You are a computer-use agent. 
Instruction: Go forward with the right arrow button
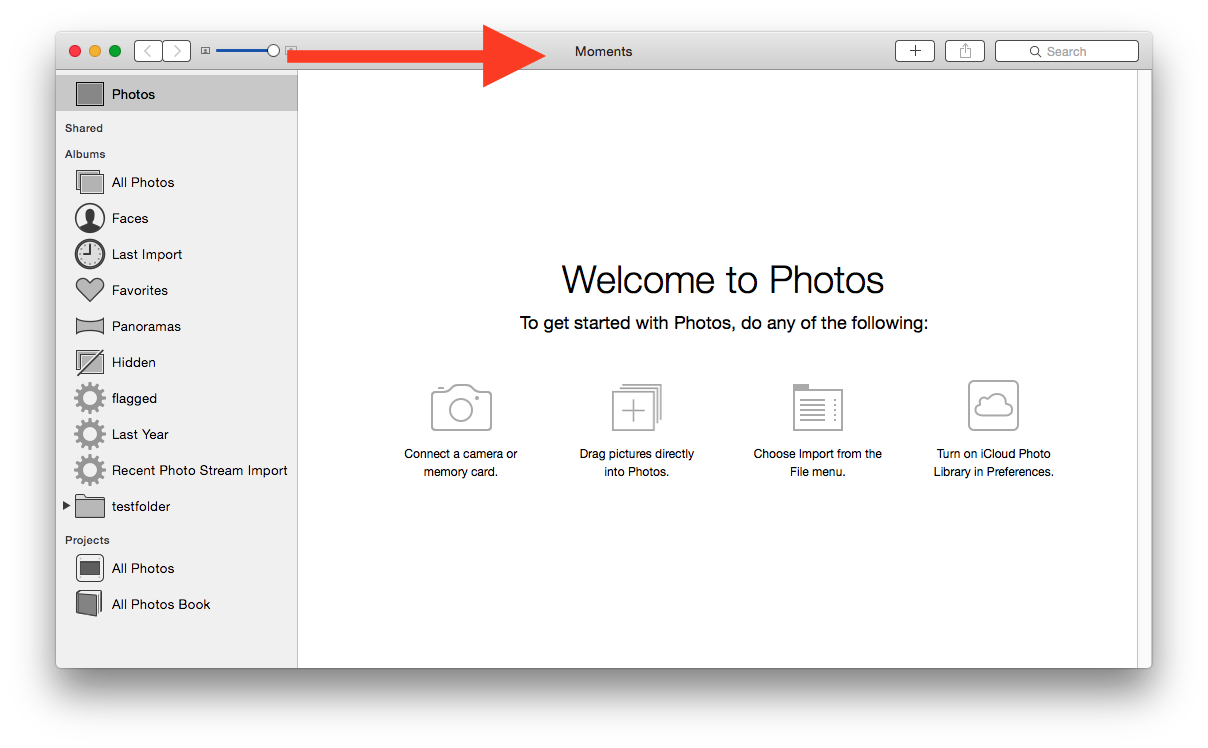click(x=177, y=51)
